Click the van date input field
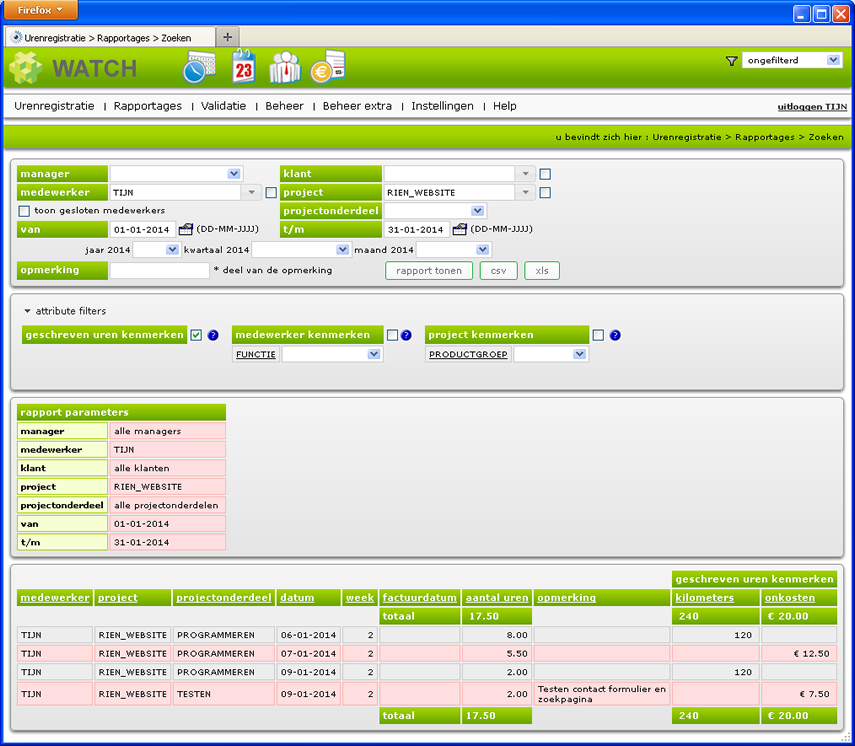Viewport: 855px width, 746px height. point(143,229)
